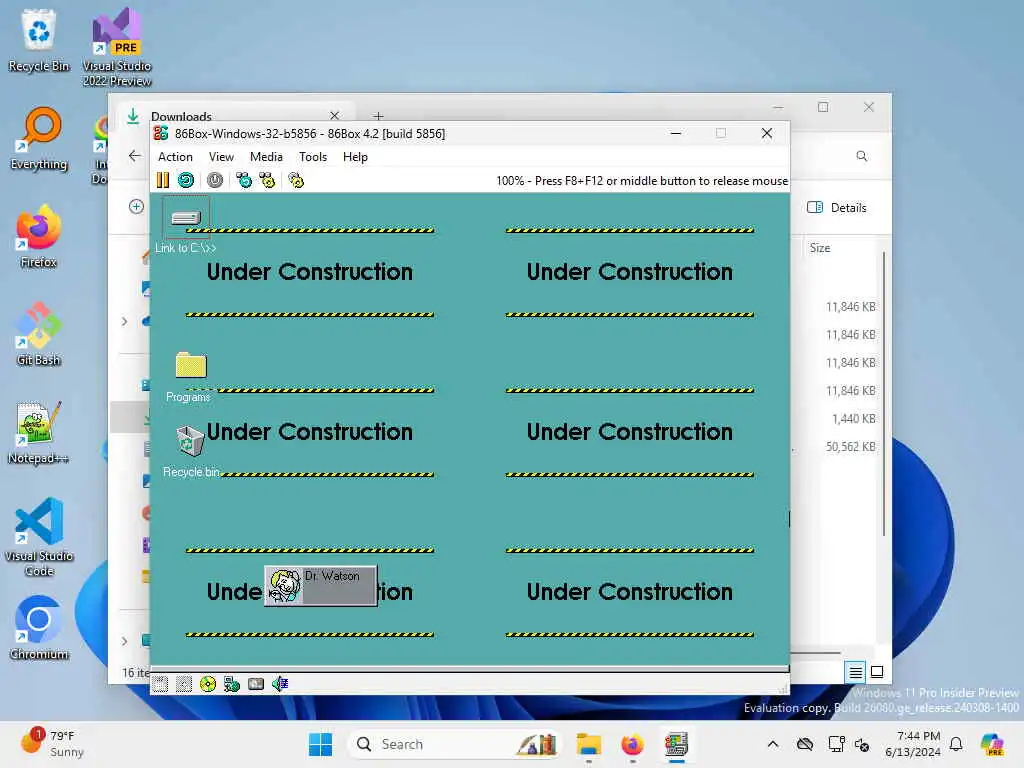
Task: Open the Help menu
Action: [x=355, y=157]
